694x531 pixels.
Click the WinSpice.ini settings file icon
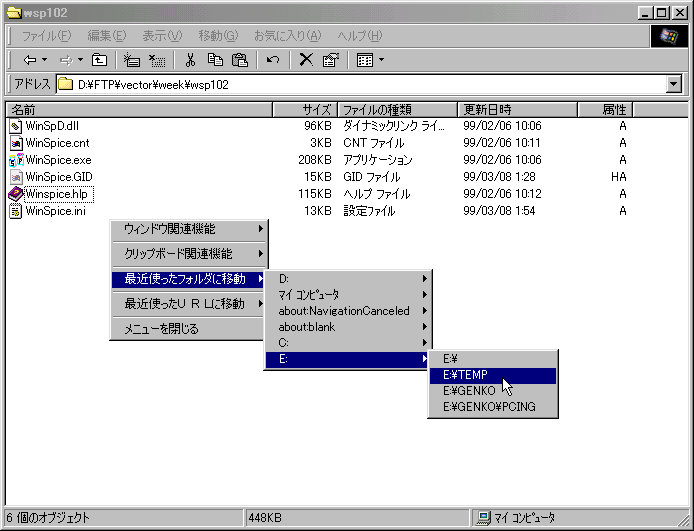point(15,211)
